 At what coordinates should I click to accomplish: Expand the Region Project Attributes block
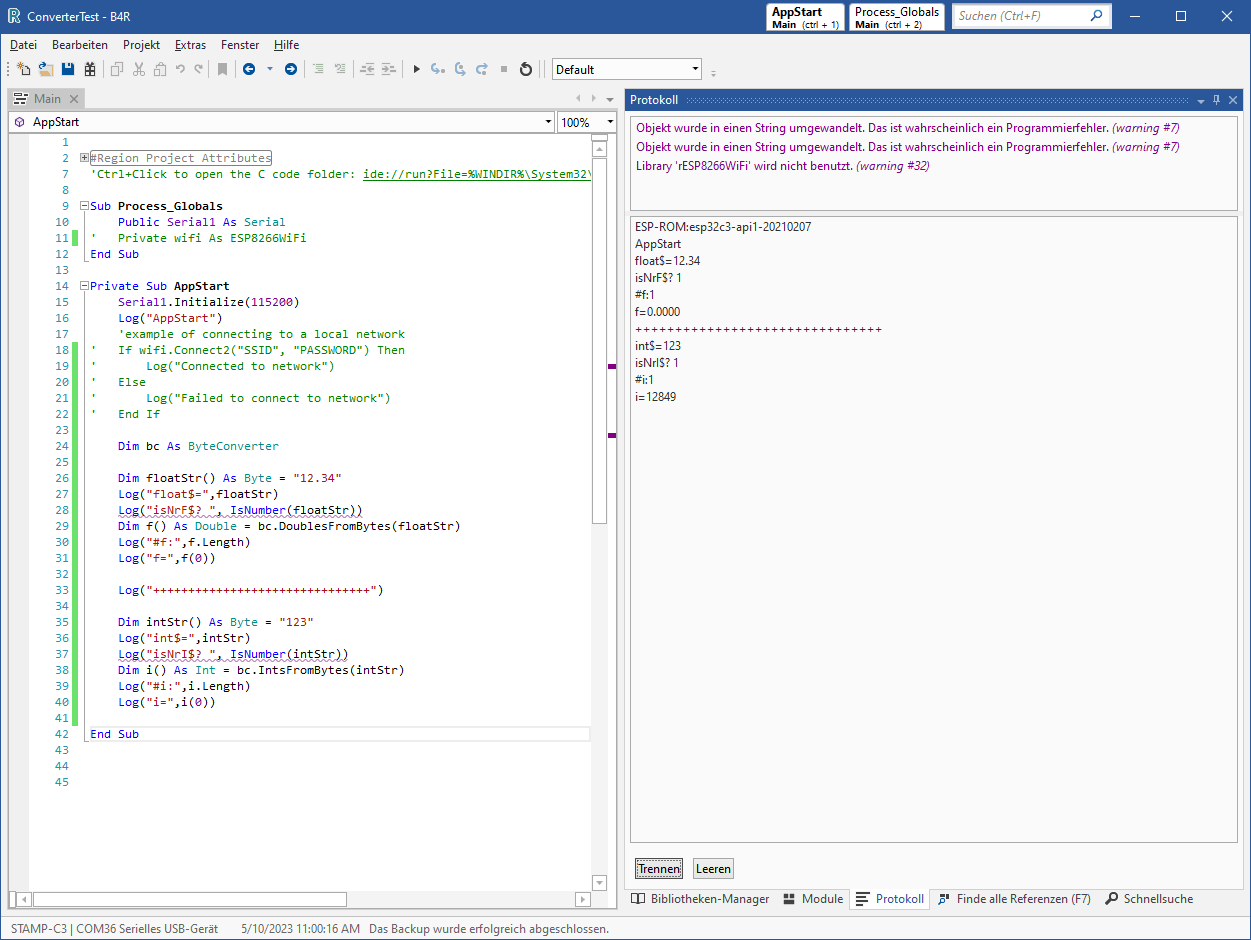point(84,158)
